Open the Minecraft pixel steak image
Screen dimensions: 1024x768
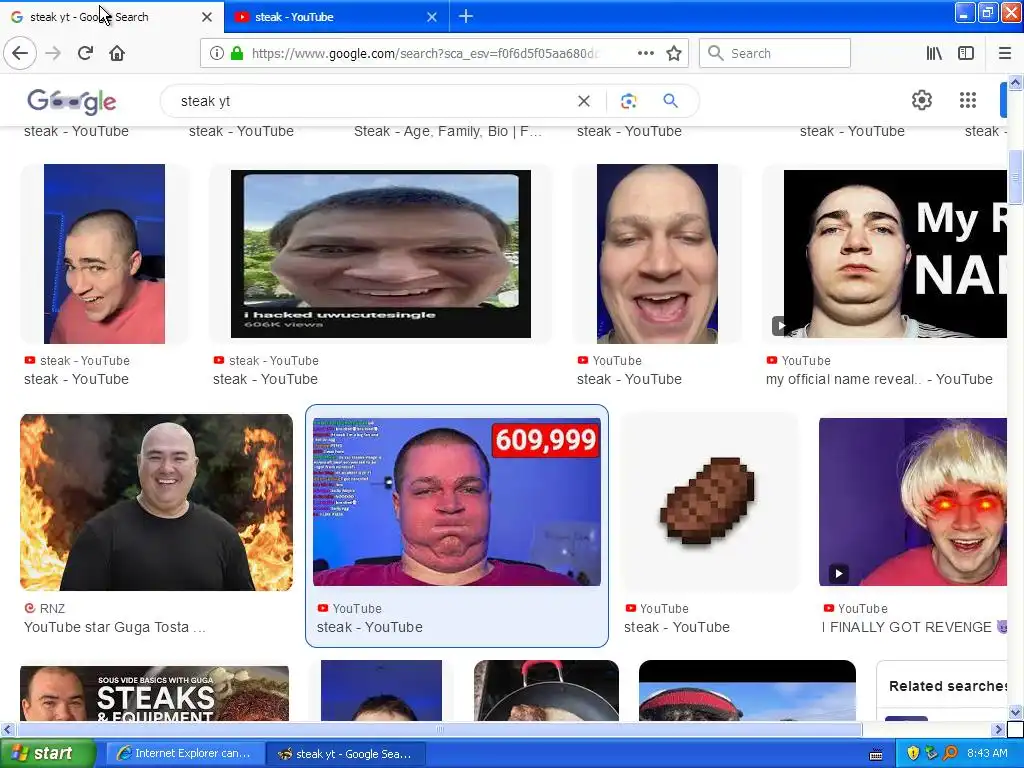(x=709, y=500)
